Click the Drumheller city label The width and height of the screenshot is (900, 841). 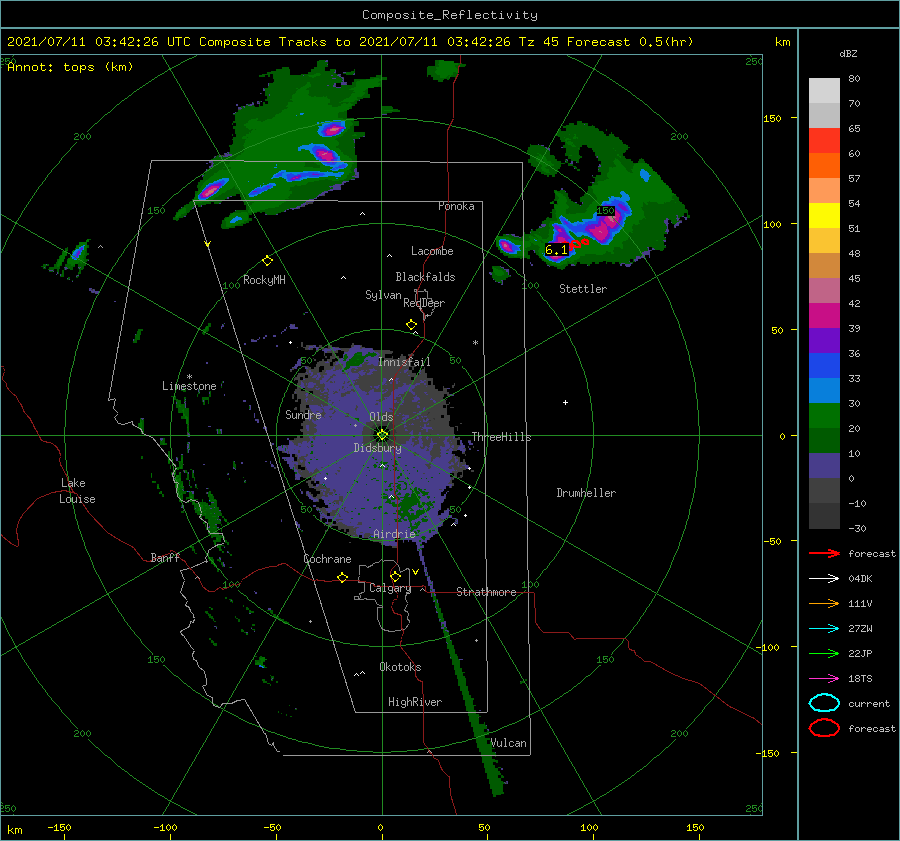[x=586, y=493]
